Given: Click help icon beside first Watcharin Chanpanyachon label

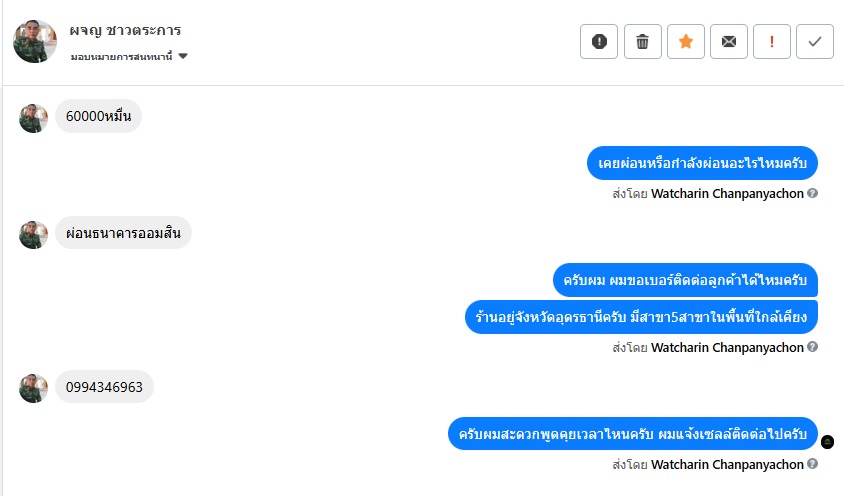Looking at the screenshot, I should (x=813, y=193).
